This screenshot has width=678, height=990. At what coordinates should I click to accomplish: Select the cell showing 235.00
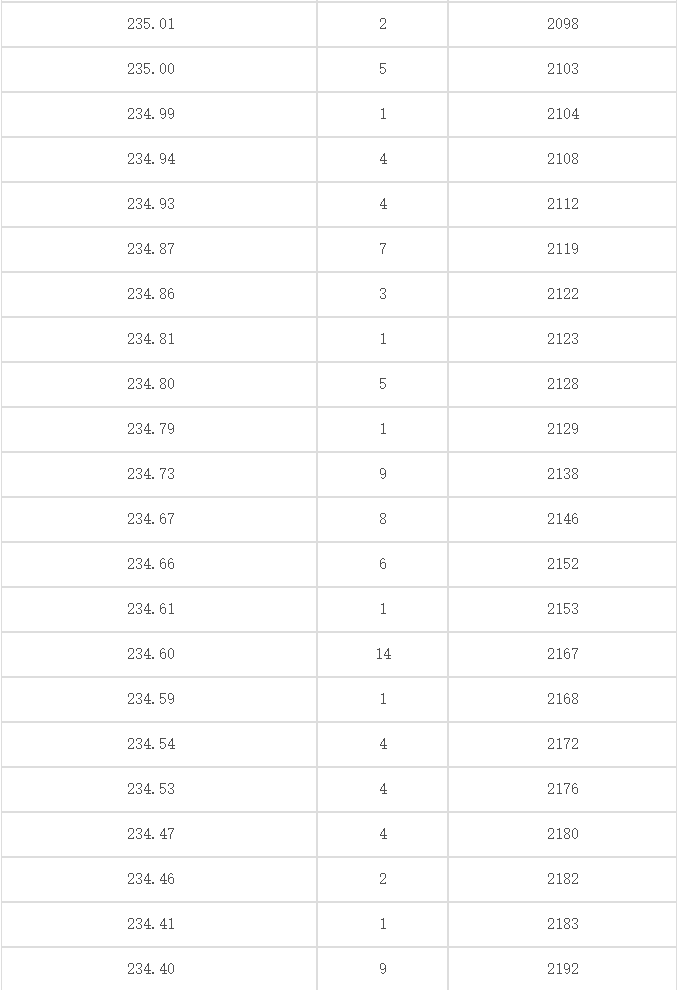point(151,69)
